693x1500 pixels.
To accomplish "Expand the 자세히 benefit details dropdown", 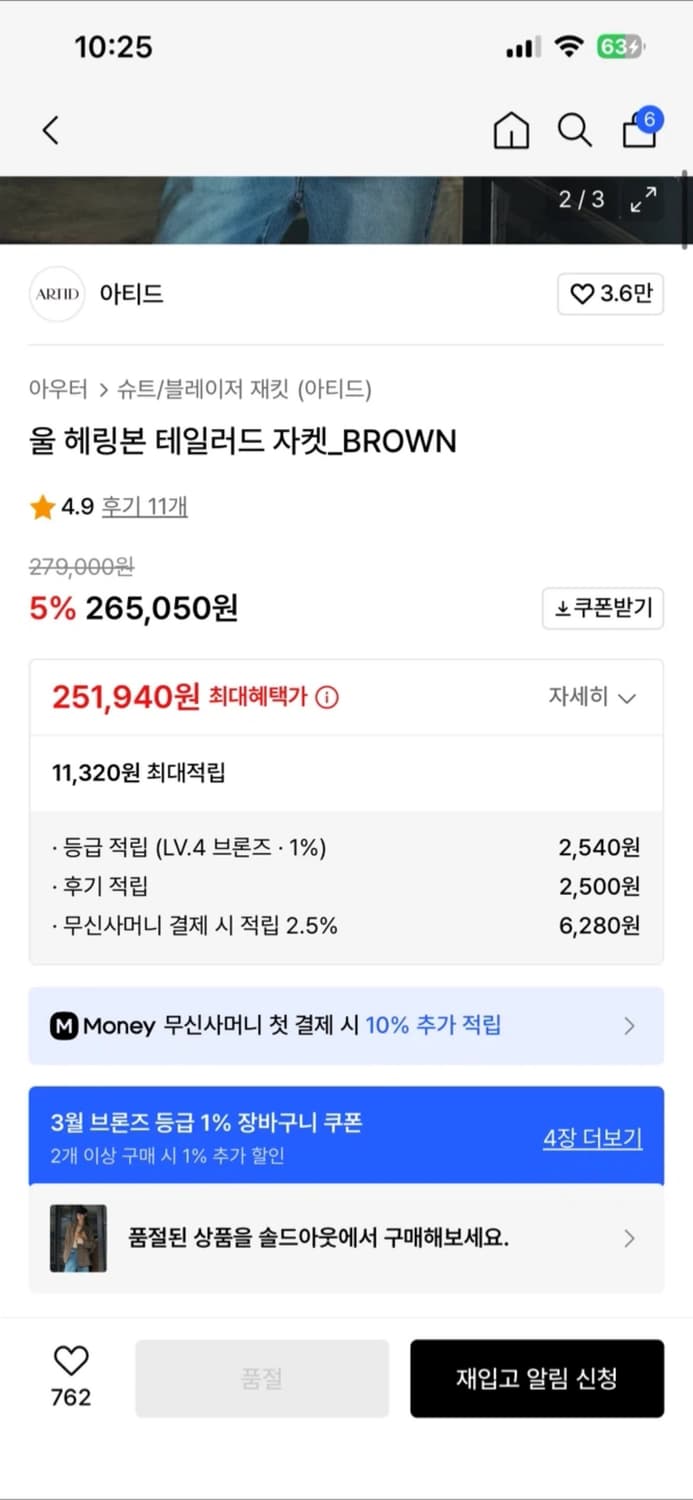I will (592, 697).
